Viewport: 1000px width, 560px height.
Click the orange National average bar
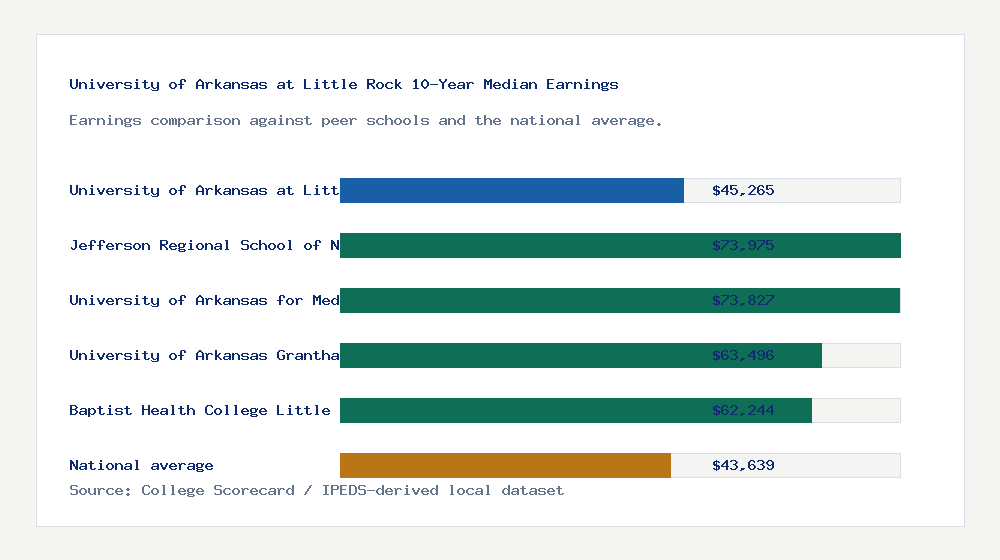coord(505,465)
